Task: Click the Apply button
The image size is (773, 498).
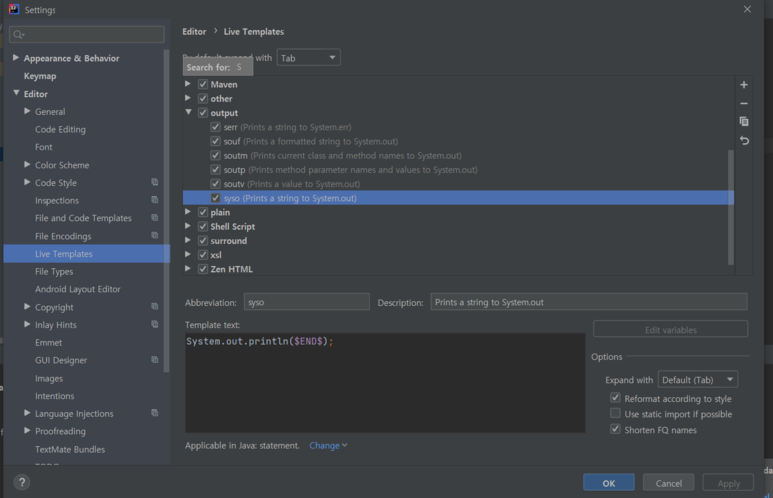Action: pyautogui.click(x=728, y=483)
